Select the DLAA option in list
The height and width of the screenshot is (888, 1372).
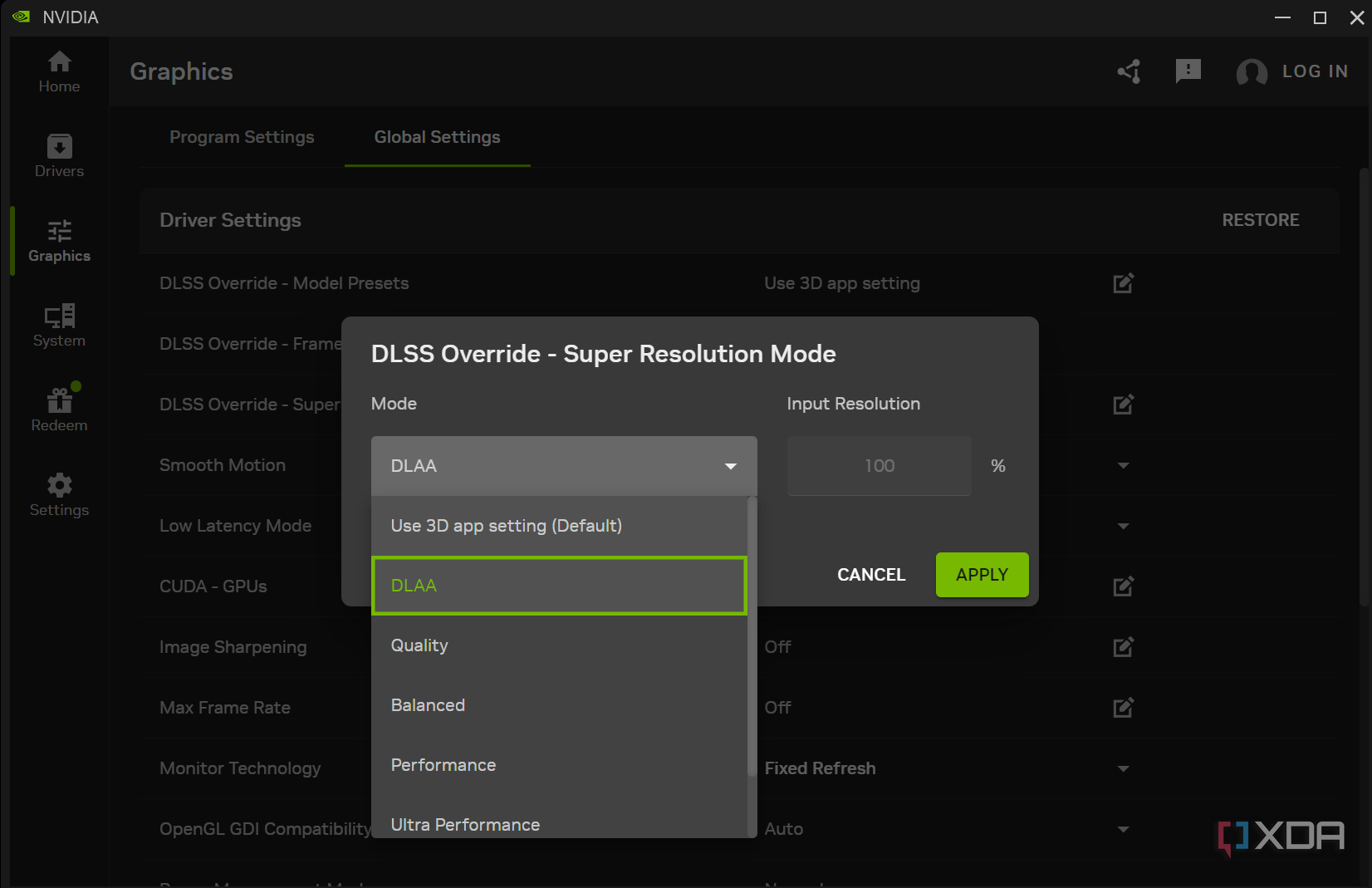coord(559,586)
